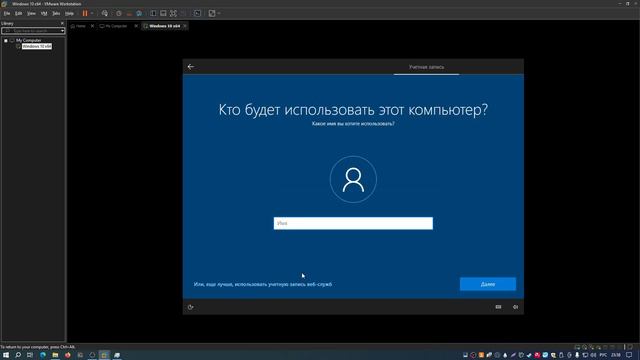This screenshot has height=360, width=640.
Task: Open the VM menu
Action: [44, 13]
